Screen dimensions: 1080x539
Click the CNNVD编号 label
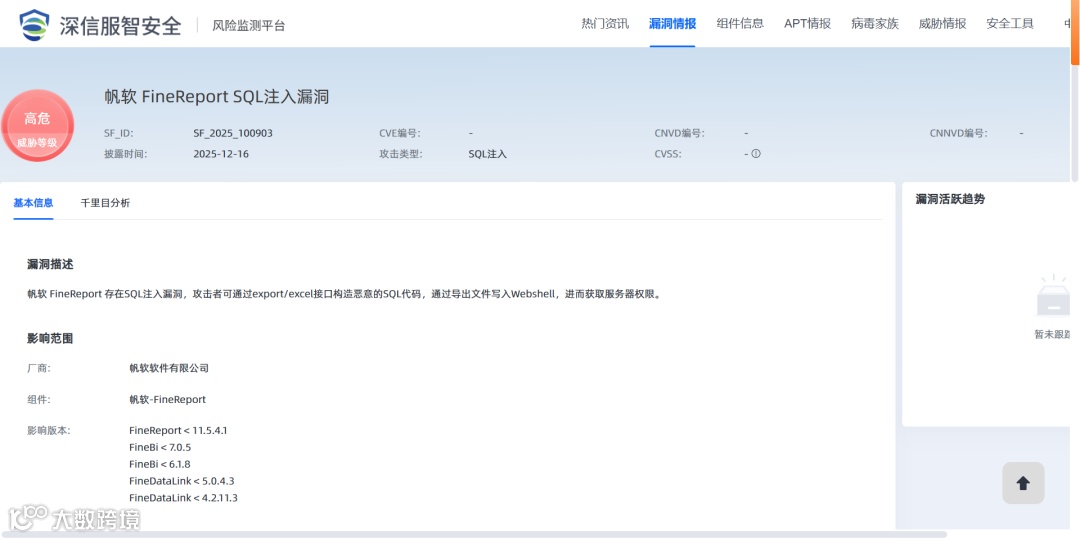coord(958,134)
